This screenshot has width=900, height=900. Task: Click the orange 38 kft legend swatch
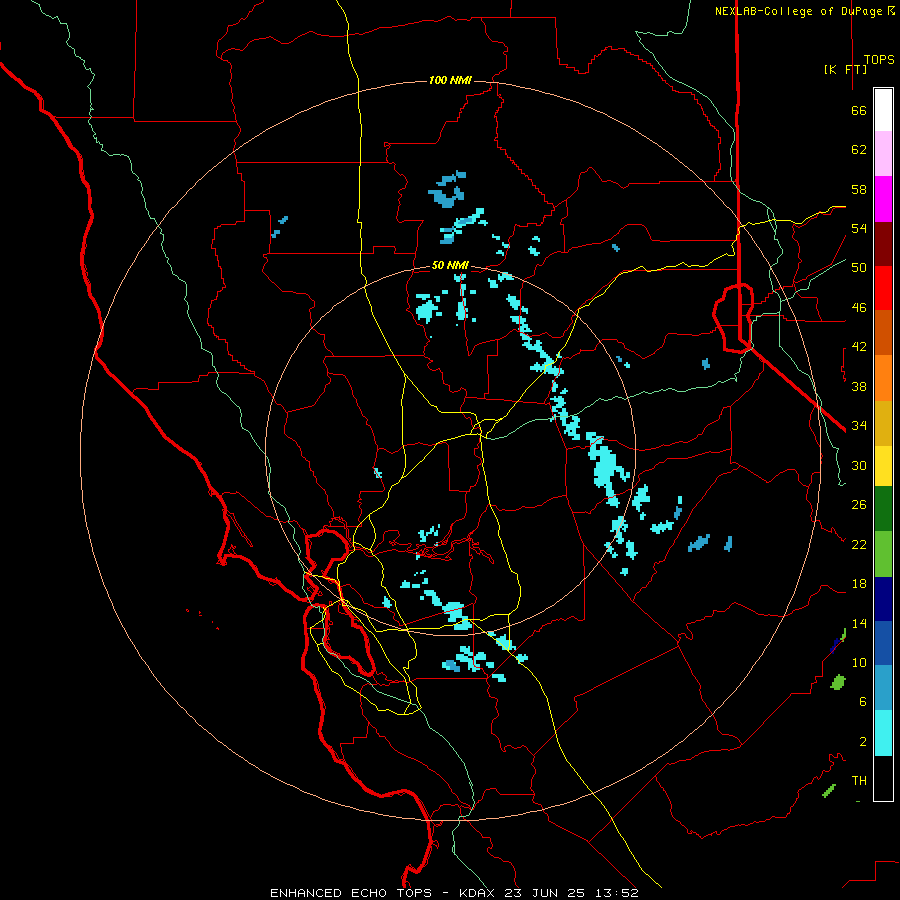pos(883,378)
